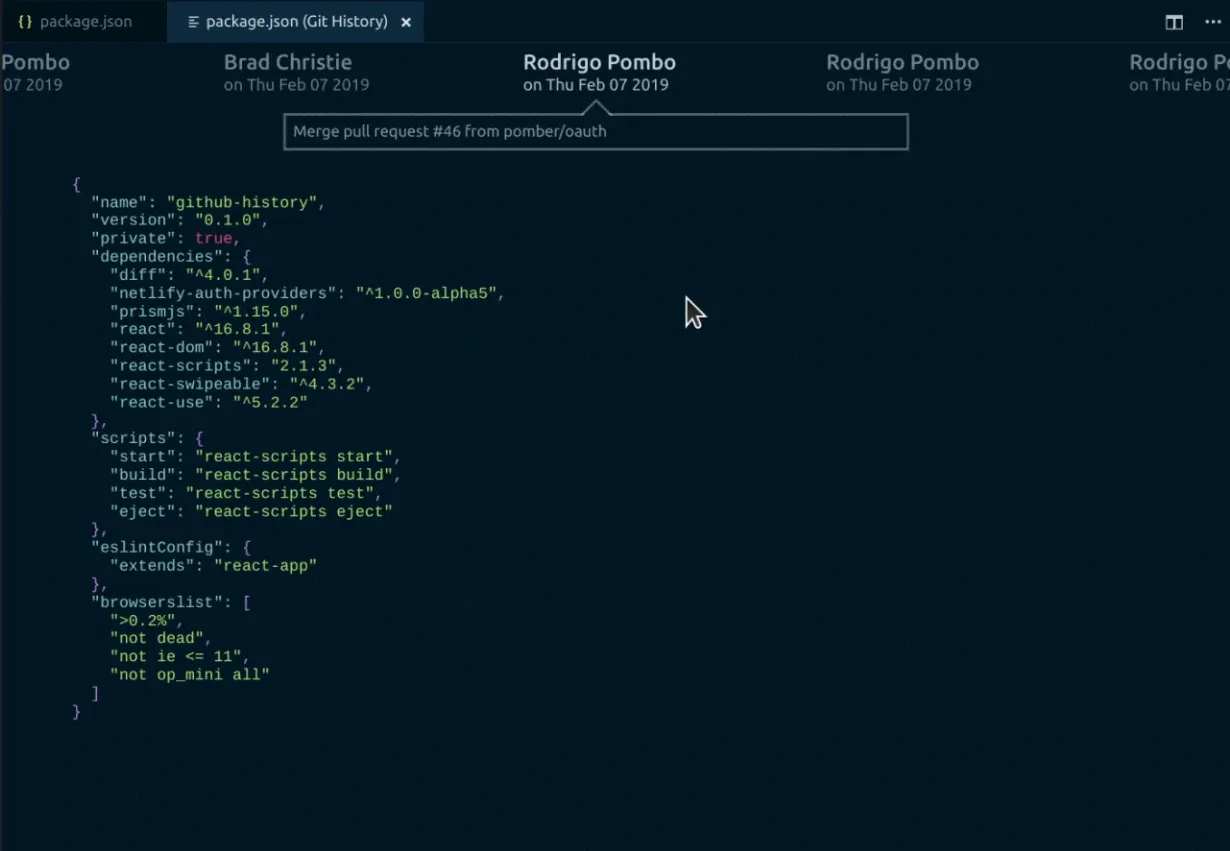This screenshot has height=851, width=1230.
Task: Open the more actions ellipsis menu
Action: tap(1212, 21)
